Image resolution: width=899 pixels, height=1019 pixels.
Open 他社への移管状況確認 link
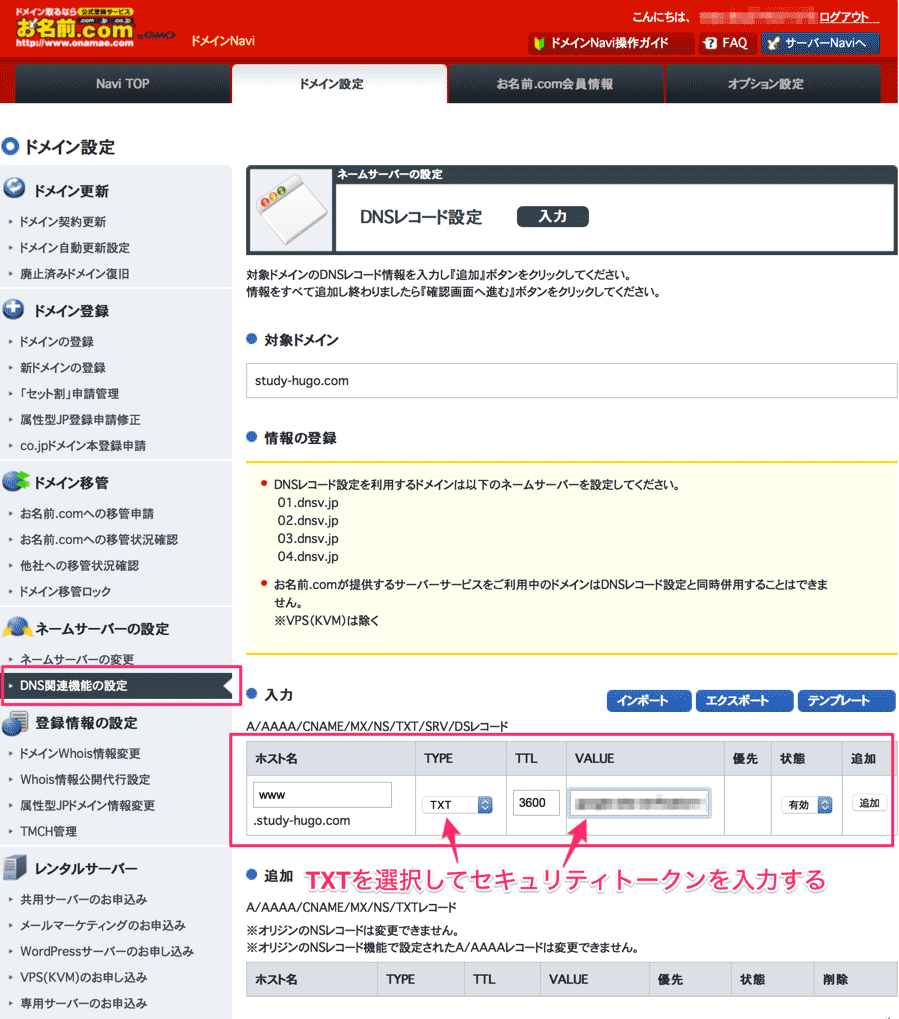click(x=79, y=565)
